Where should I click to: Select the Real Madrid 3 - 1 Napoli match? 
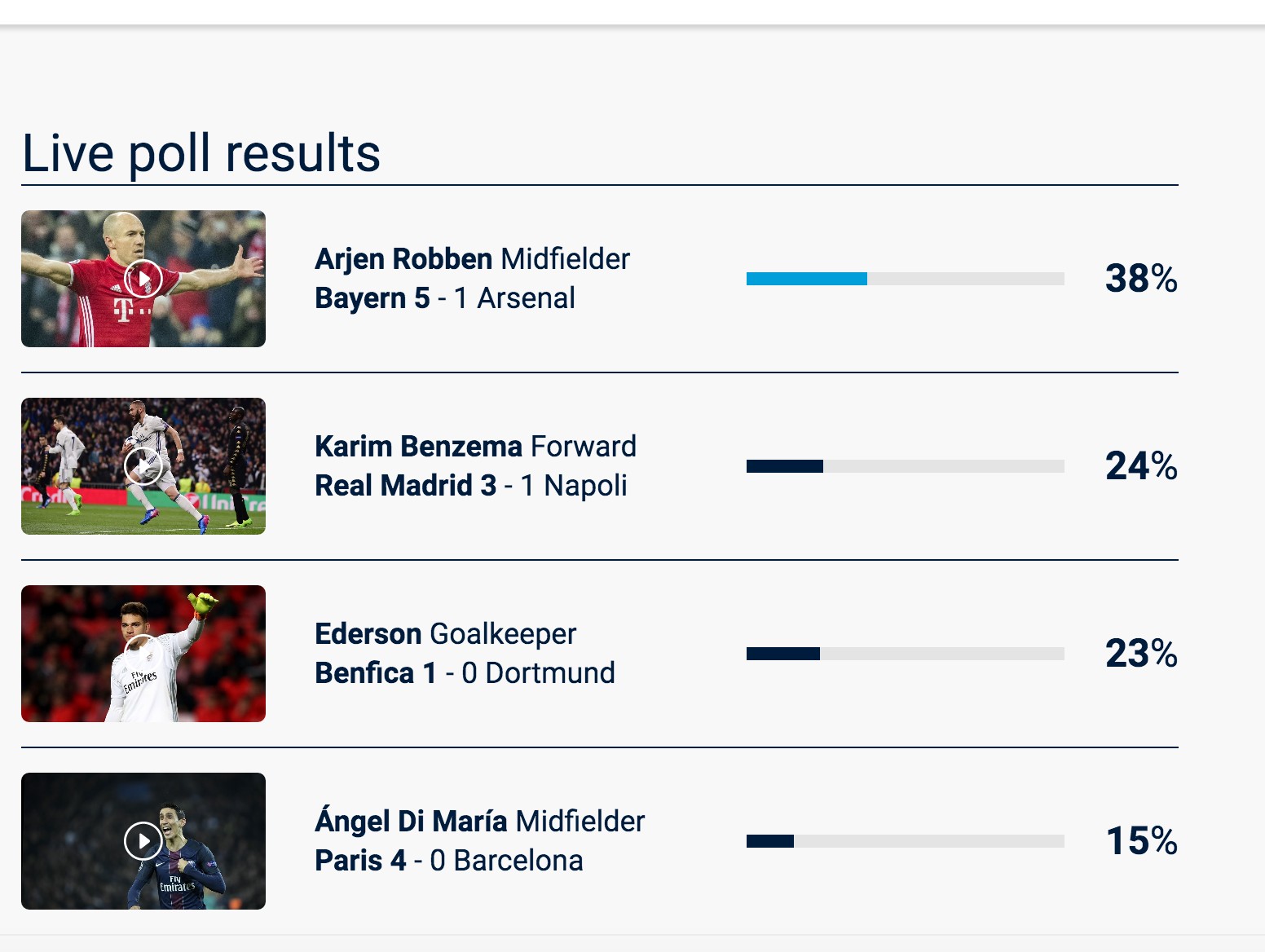(x=471, y=486)
